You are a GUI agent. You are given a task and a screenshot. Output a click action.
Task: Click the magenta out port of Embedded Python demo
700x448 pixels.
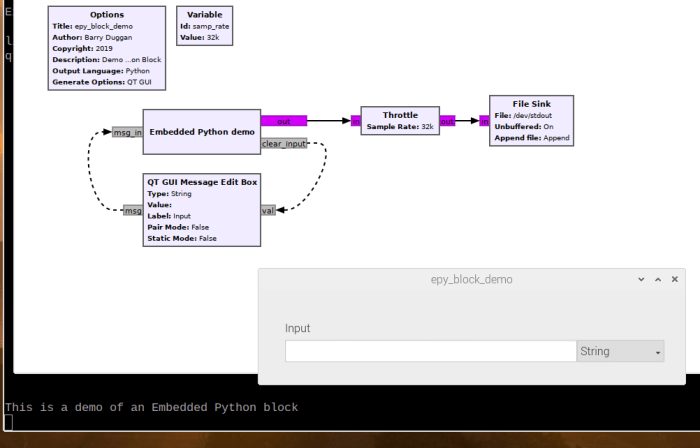tap(284, 121)
